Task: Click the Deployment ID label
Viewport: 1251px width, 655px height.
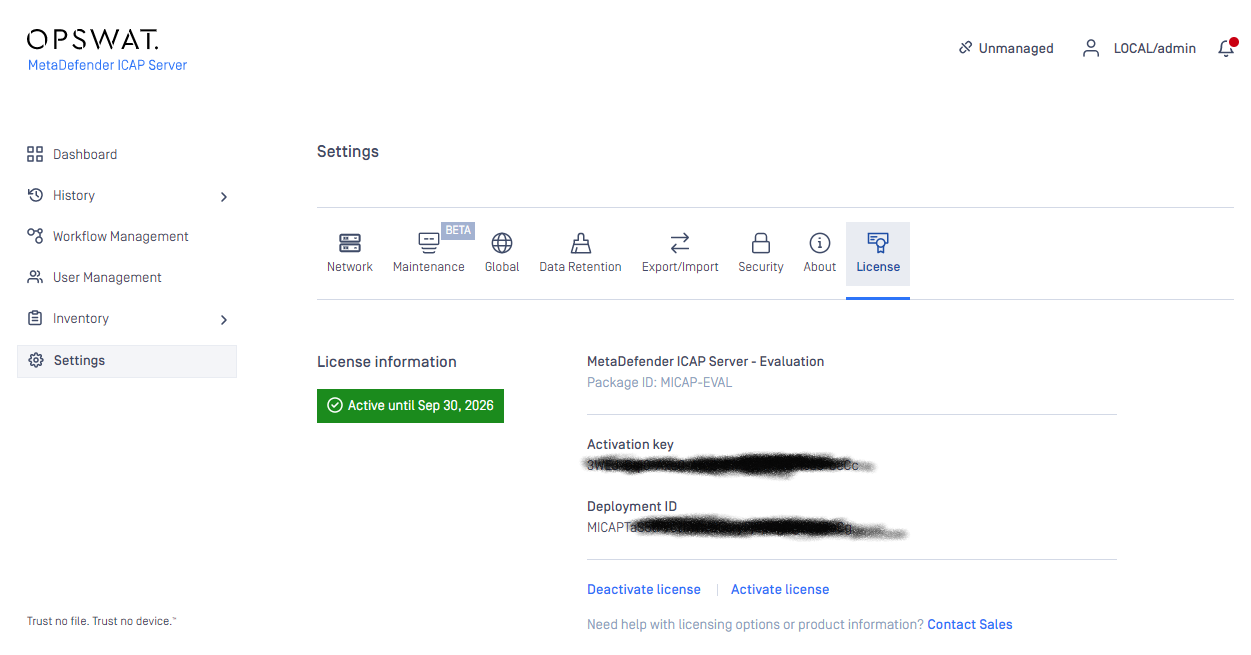Action: [x=632, y=506]
